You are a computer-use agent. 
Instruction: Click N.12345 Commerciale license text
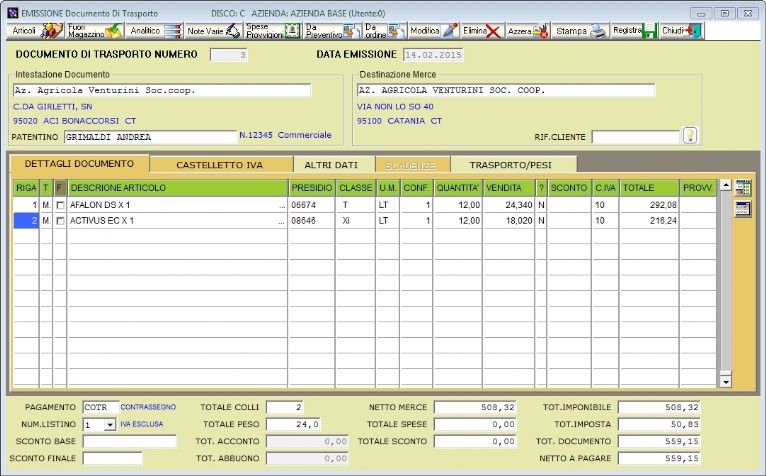(285, 135)
